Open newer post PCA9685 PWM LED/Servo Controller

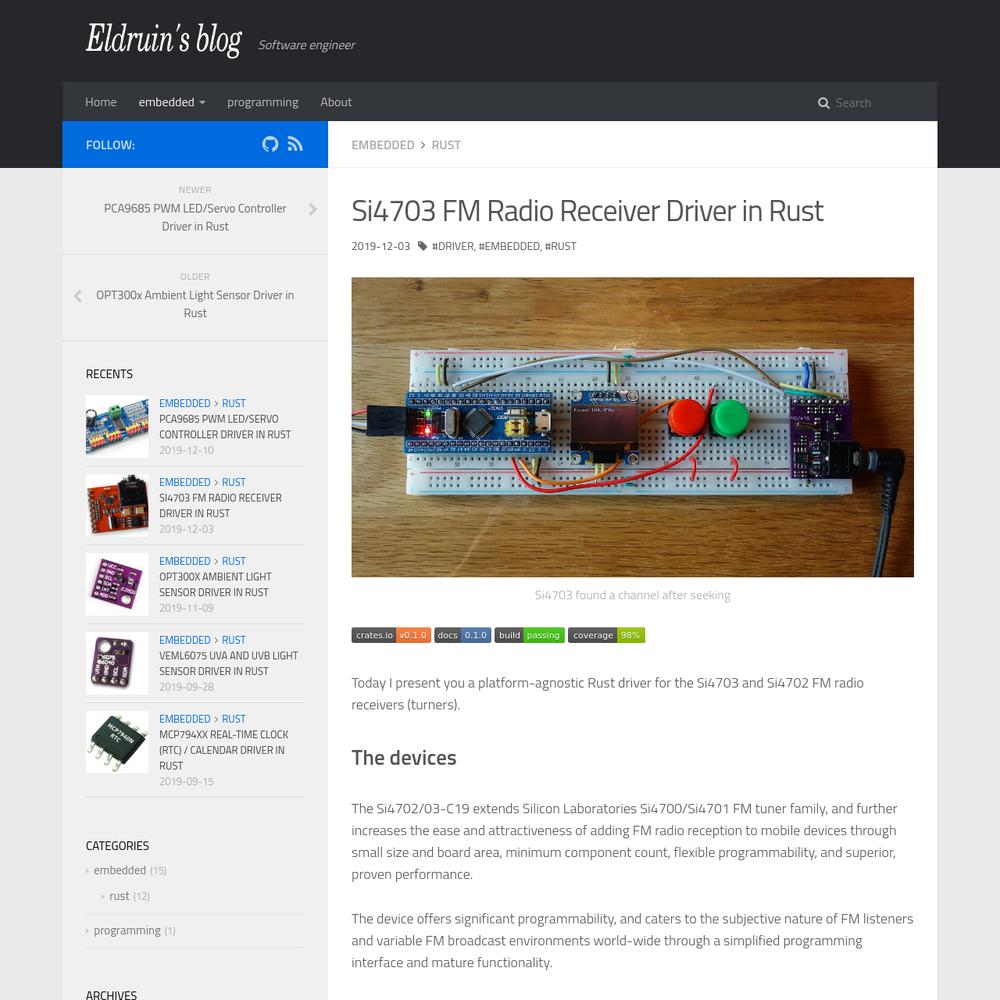point(195,217)
